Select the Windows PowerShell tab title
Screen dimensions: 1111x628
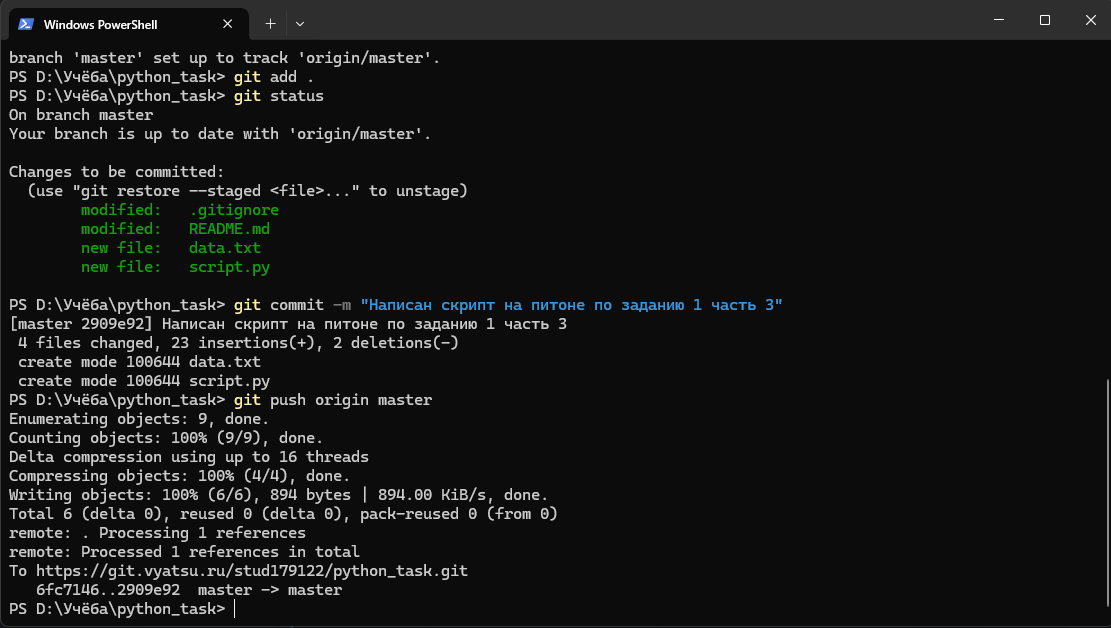(101, 24)
